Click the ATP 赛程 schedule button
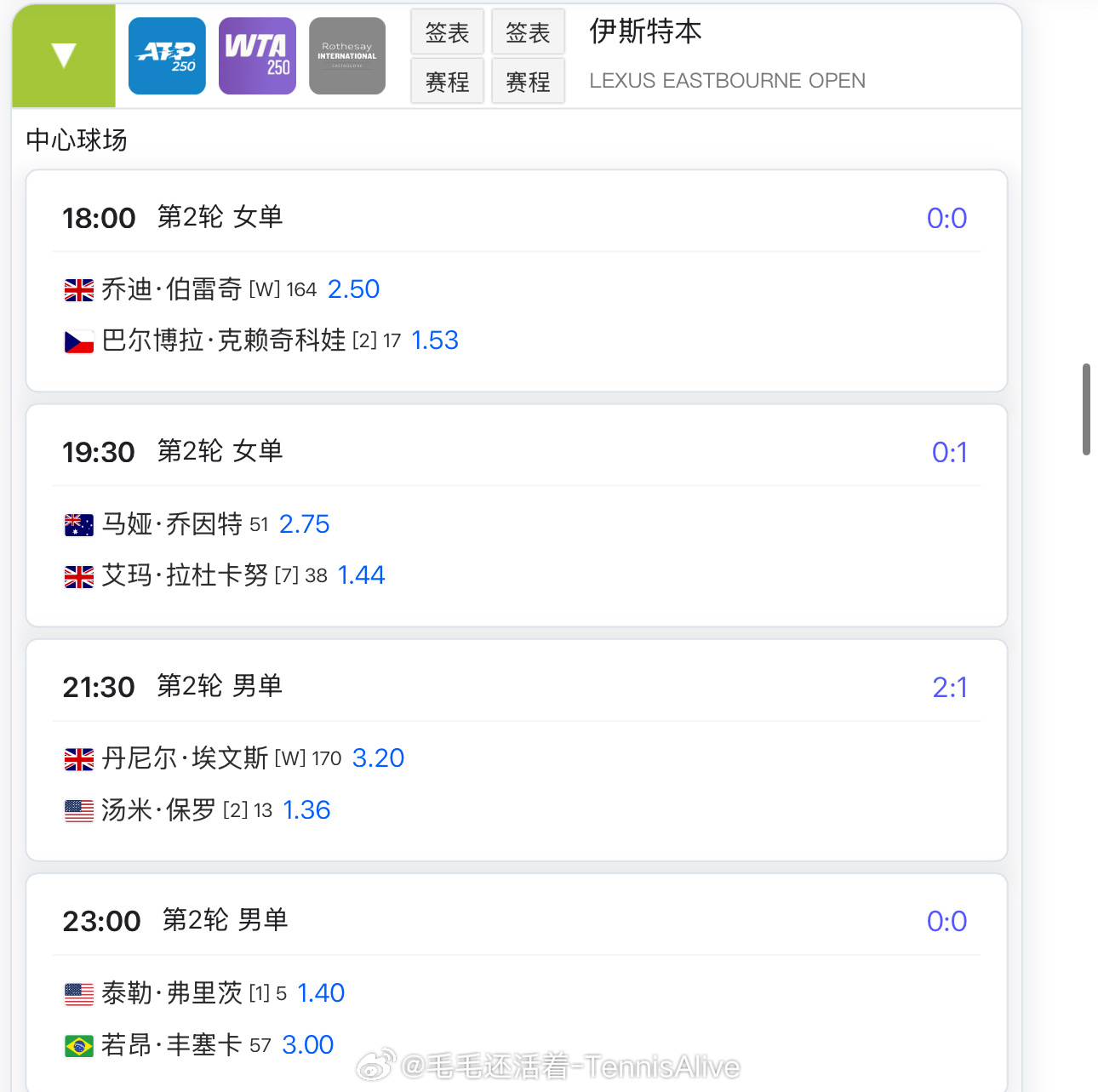The height and width of the screenshot is (1092, 1098). click(x=448, y=81)
